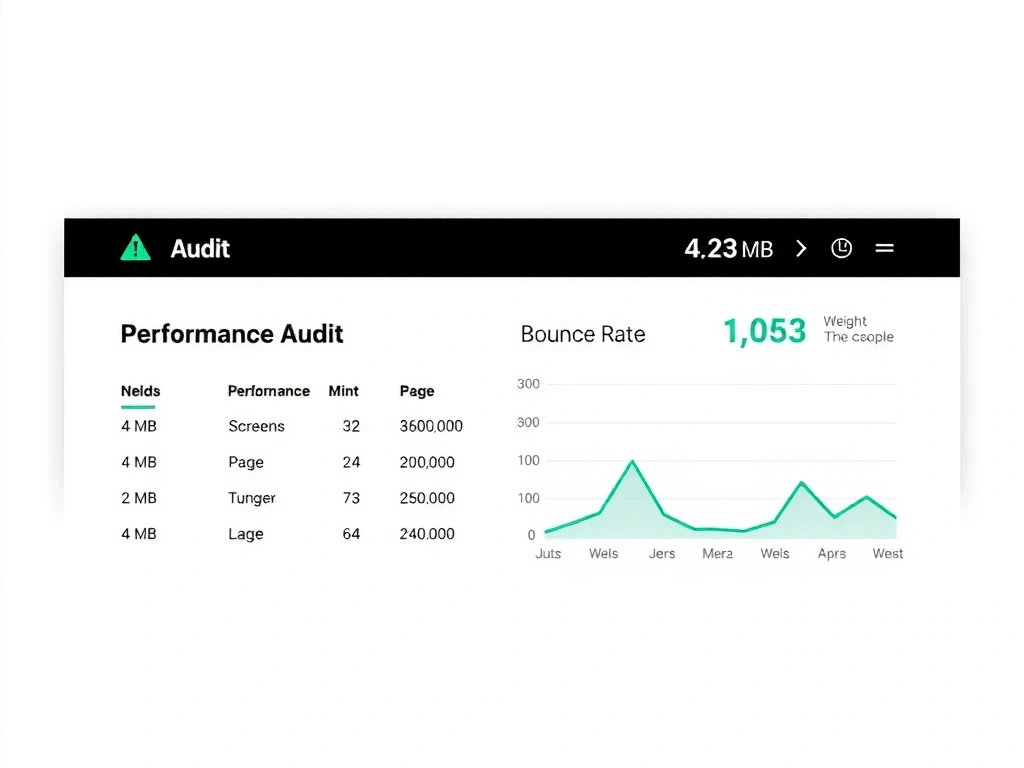The height and width of the screenshot is (768, 1024).
Task: Select the Tunger table row
Action: 251,498
